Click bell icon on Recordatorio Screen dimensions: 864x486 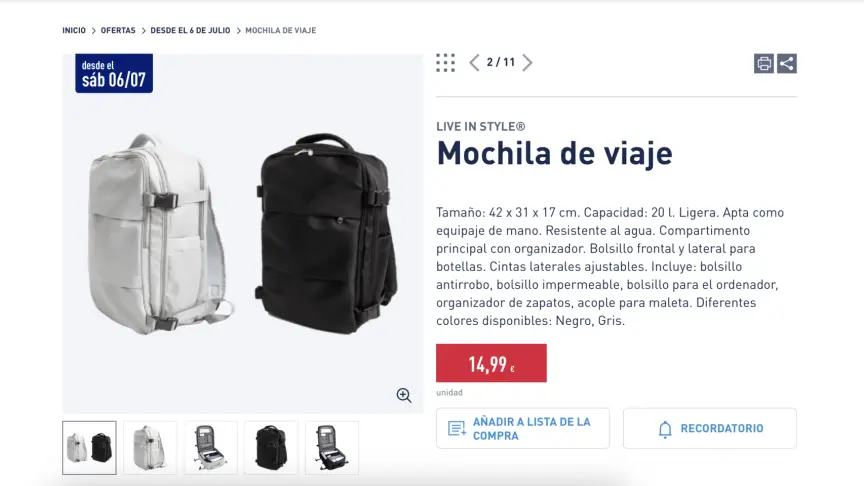665,429
